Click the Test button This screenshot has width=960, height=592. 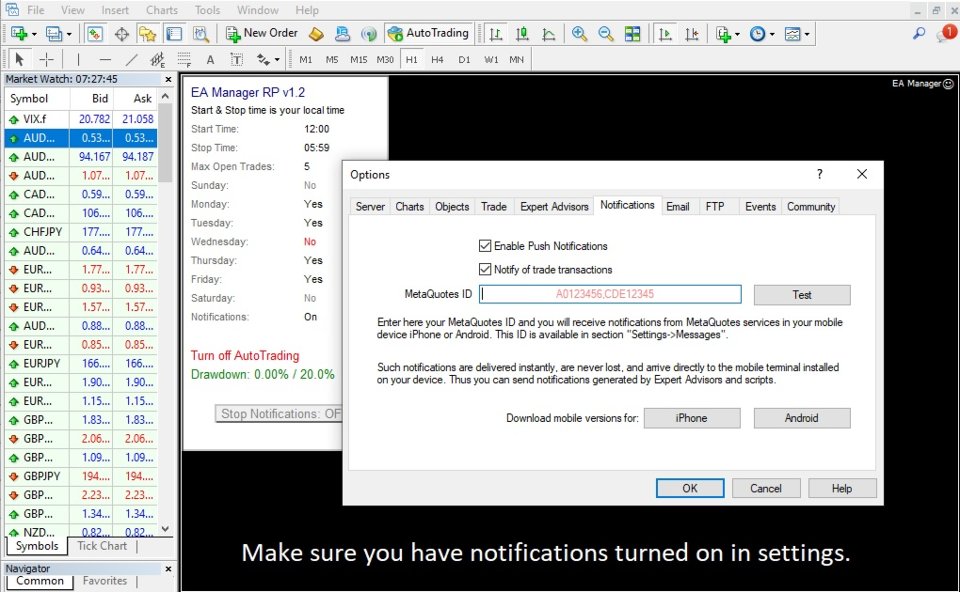802,295
